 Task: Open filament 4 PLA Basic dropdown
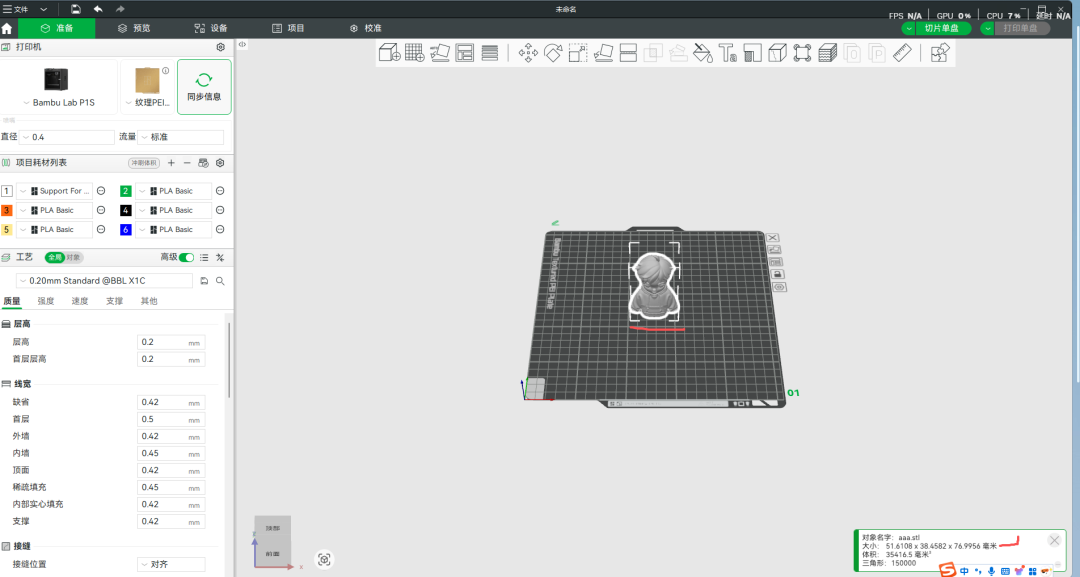click(174, 210)
